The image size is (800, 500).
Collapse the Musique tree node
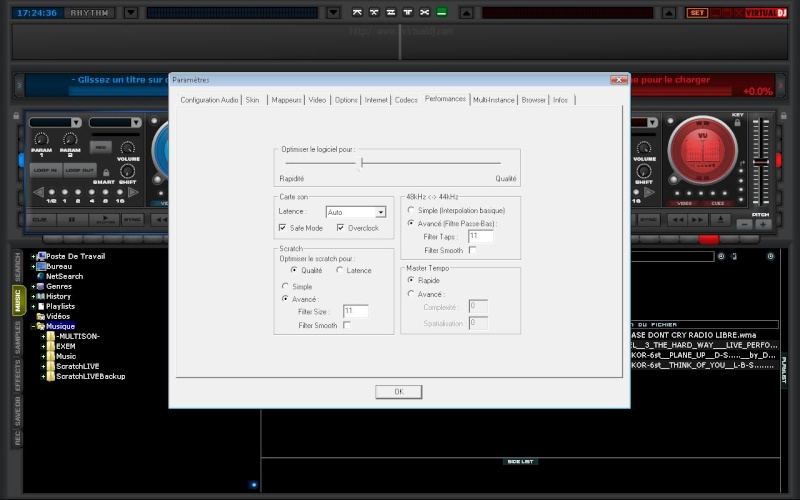[x=33, y=327]
